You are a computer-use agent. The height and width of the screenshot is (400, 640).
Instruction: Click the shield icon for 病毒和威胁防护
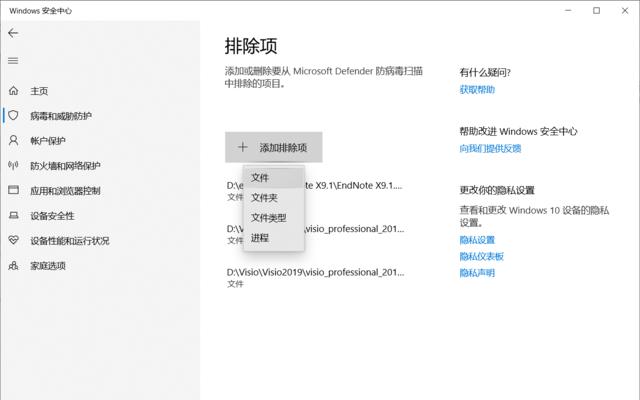click(13, 116)
